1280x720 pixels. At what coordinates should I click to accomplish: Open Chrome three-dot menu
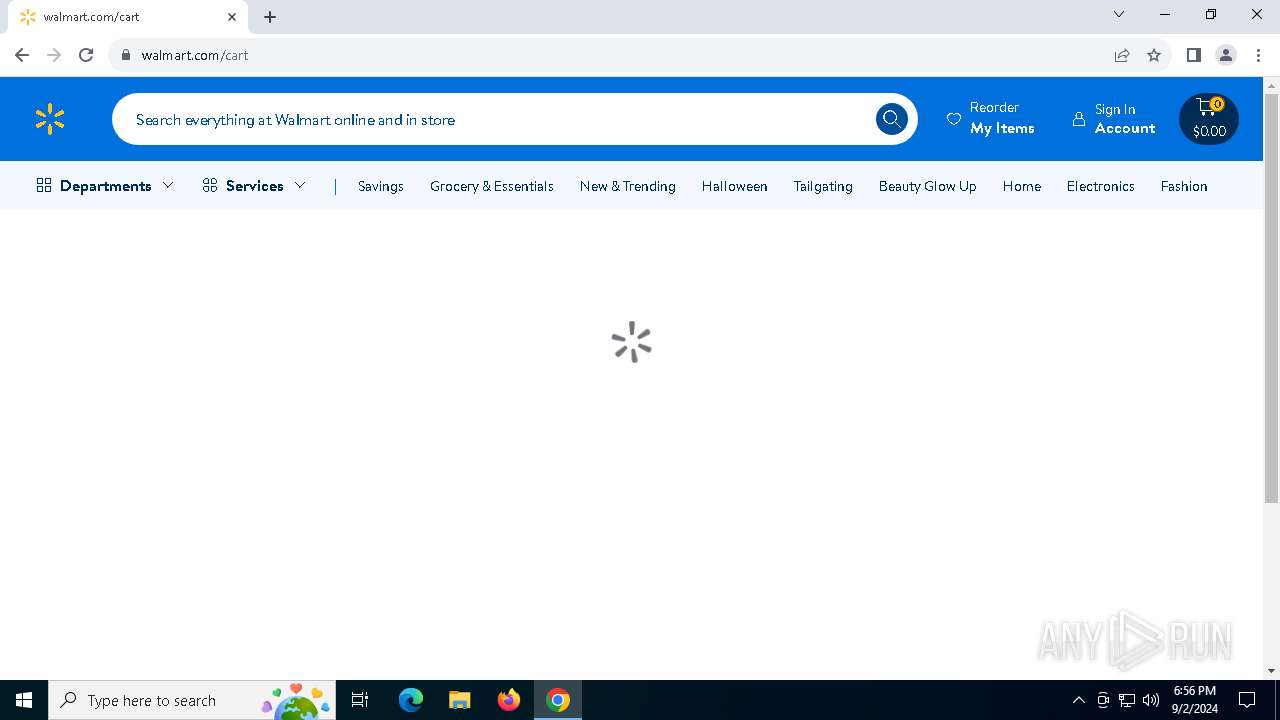pos(1258,55)
